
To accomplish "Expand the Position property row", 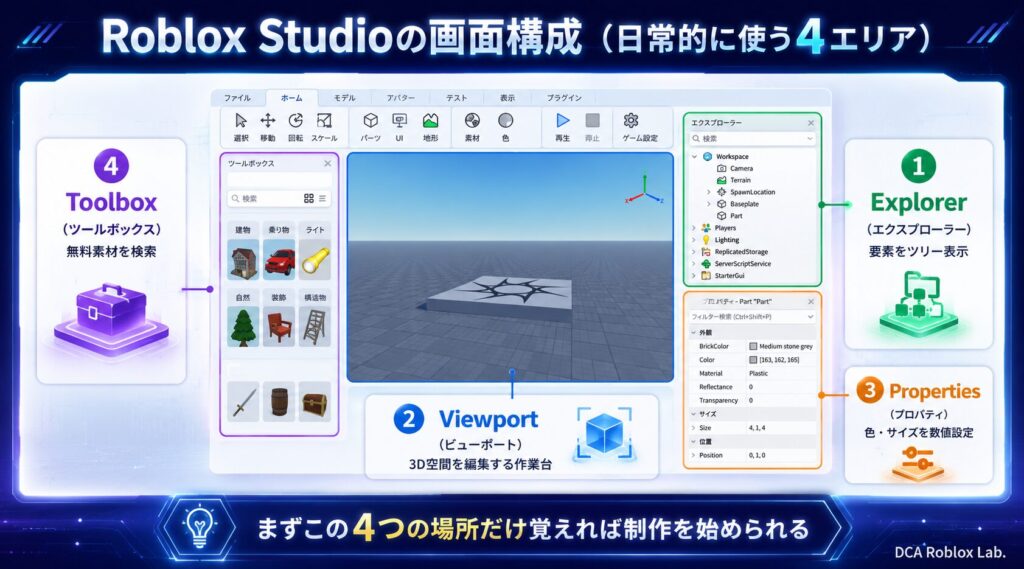I will pyautogui.click(x=694, y=455).
